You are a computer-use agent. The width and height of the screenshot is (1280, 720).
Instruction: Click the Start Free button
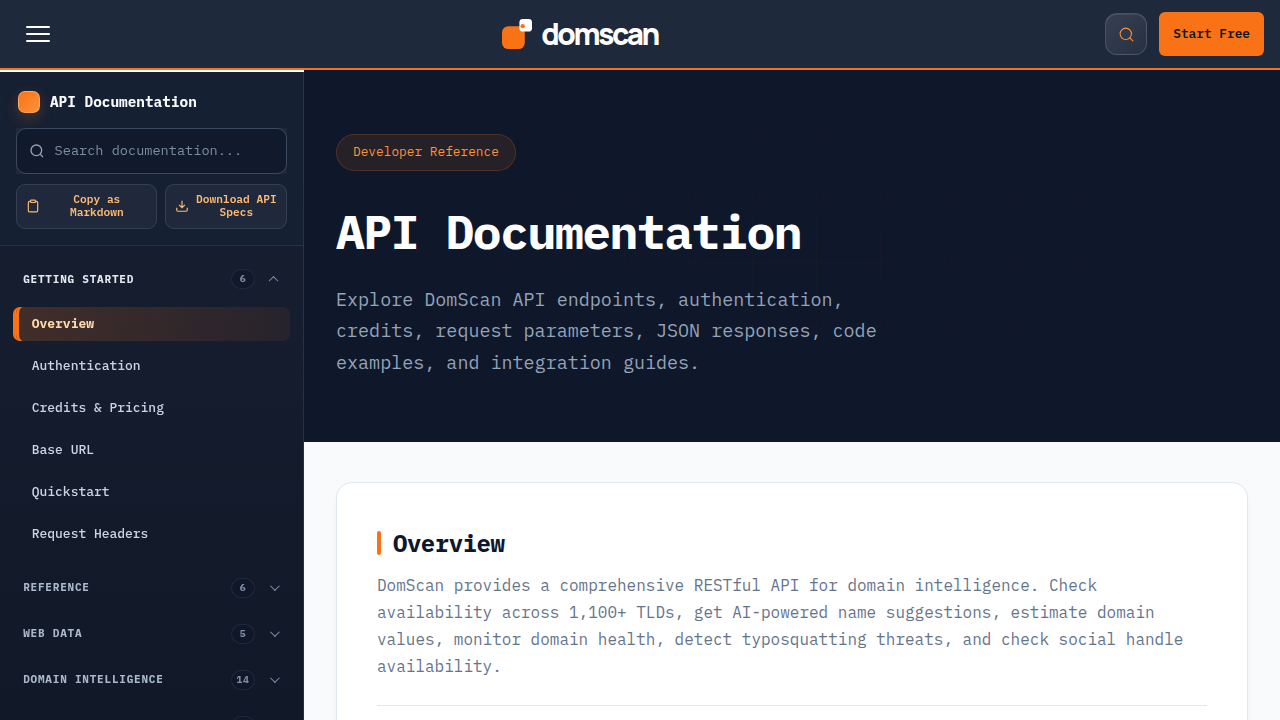click(1211, 34)
